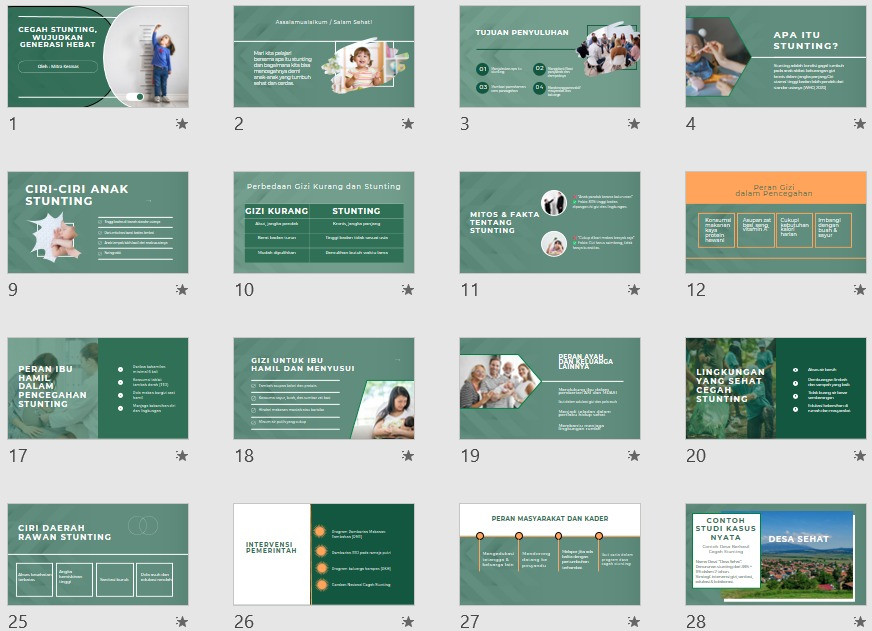Click the transition star under slide 20

860,456
